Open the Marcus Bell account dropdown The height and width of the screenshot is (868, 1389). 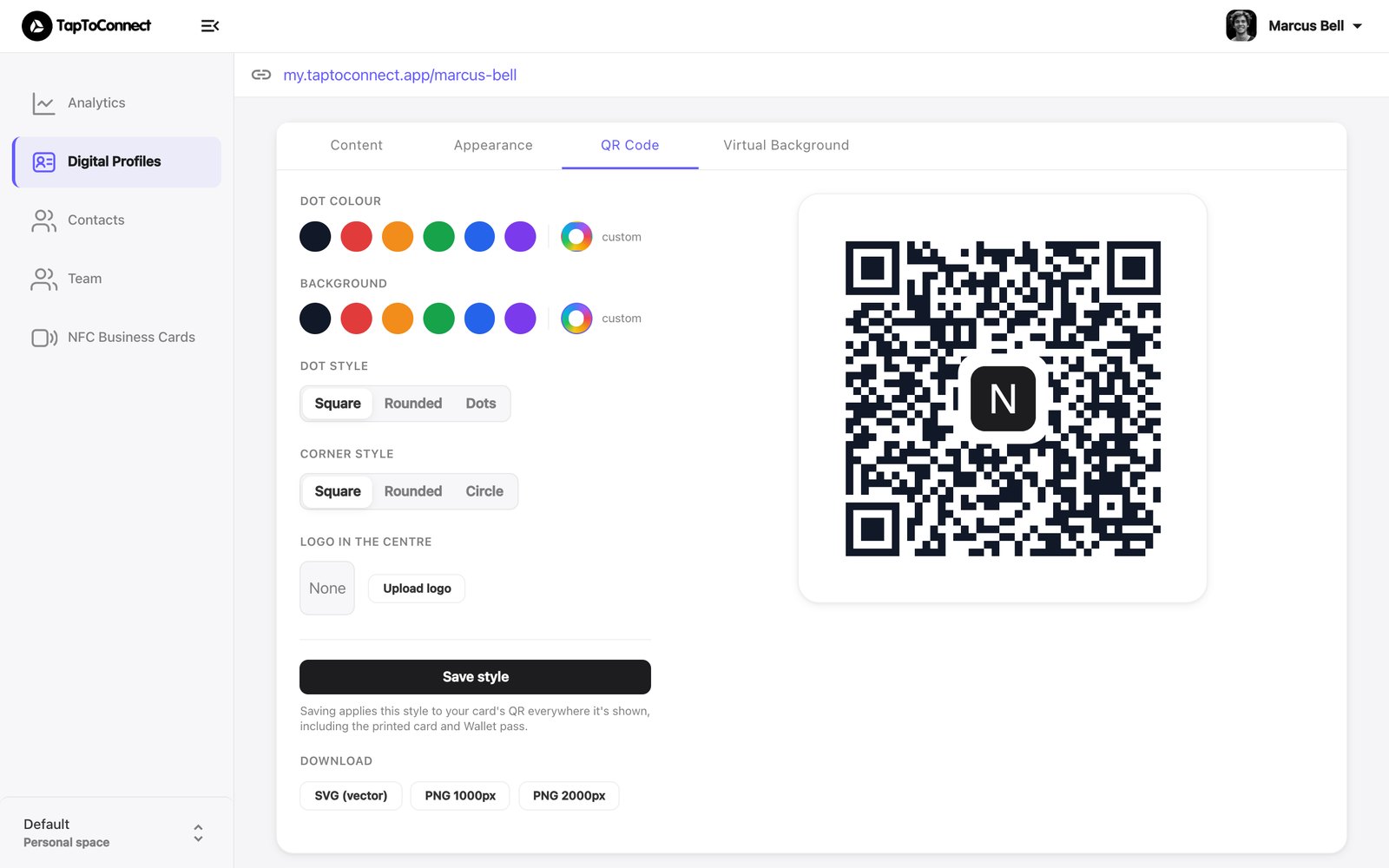[1294, 26]
